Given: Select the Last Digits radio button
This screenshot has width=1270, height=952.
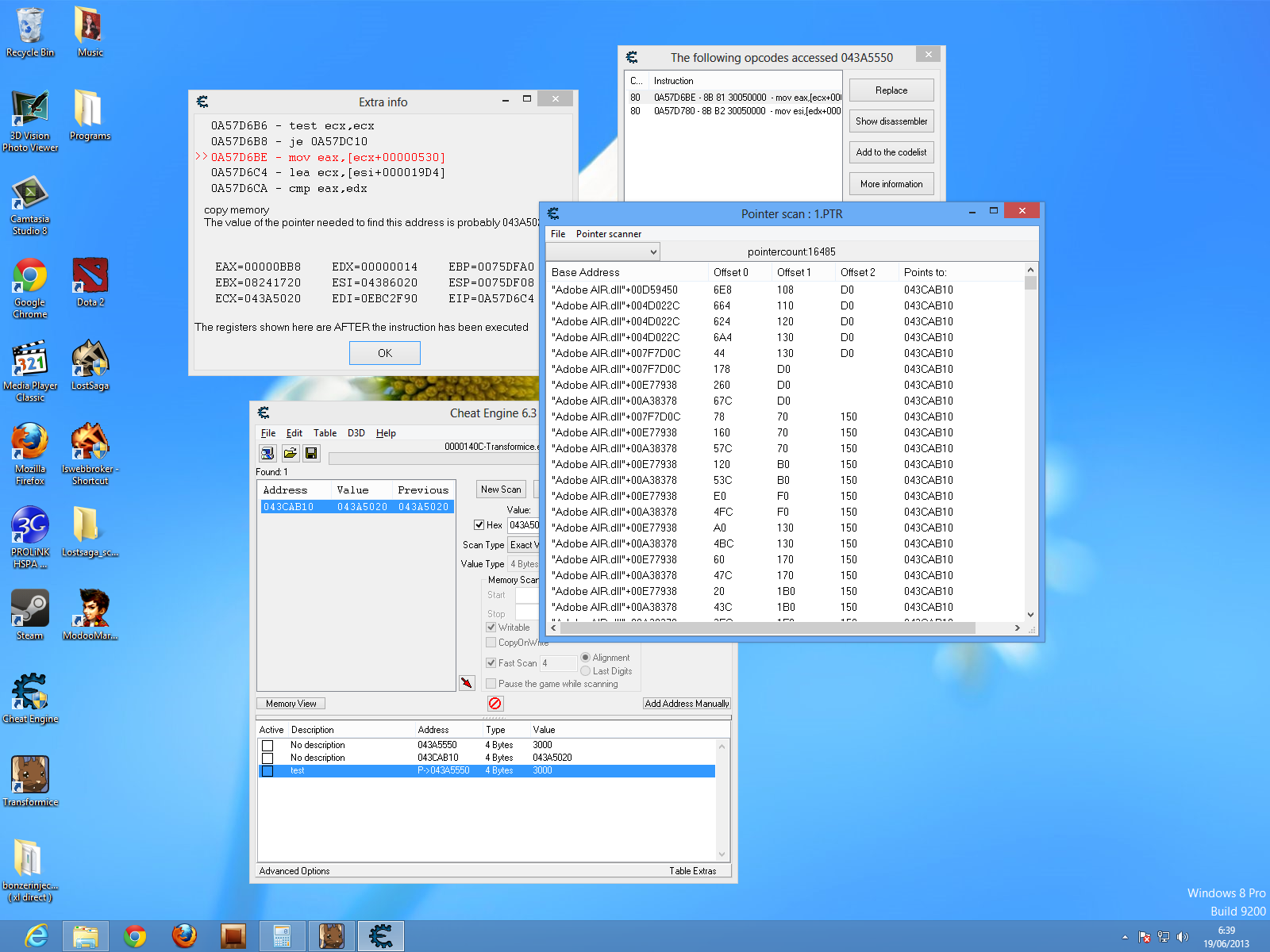Looking at the screenshot, I should pyautogui.click(x=586, y=671).
